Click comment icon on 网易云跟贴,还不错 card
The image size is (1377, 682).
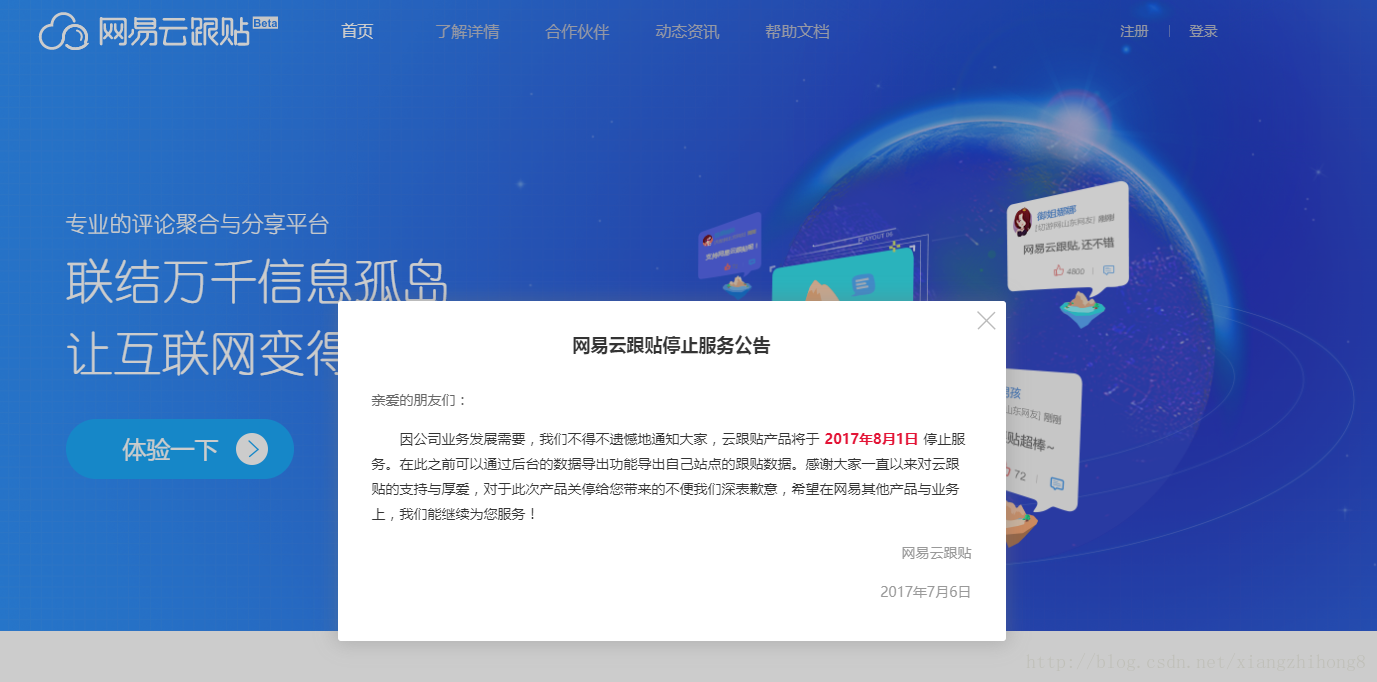[x=1108, y=270]
